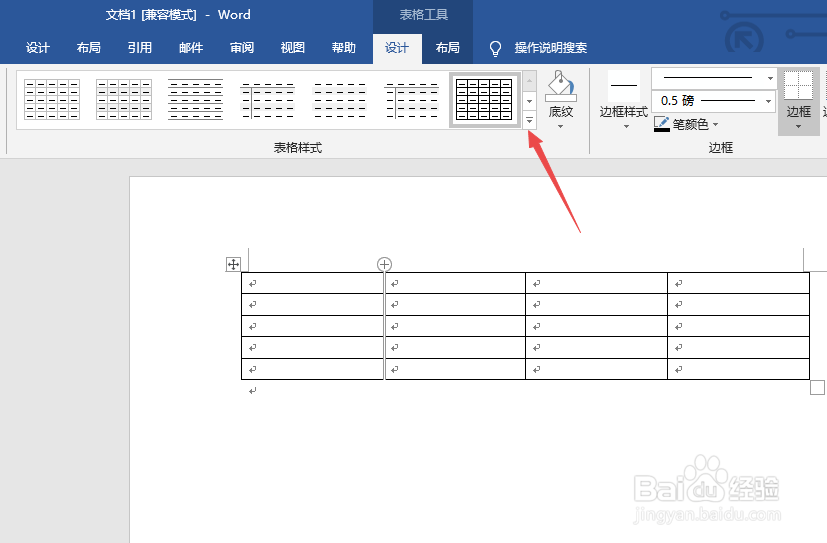827x543 pixels.
Task: Click the 底纹 shading paint bucket icon
Action: [x=561, y=86]
